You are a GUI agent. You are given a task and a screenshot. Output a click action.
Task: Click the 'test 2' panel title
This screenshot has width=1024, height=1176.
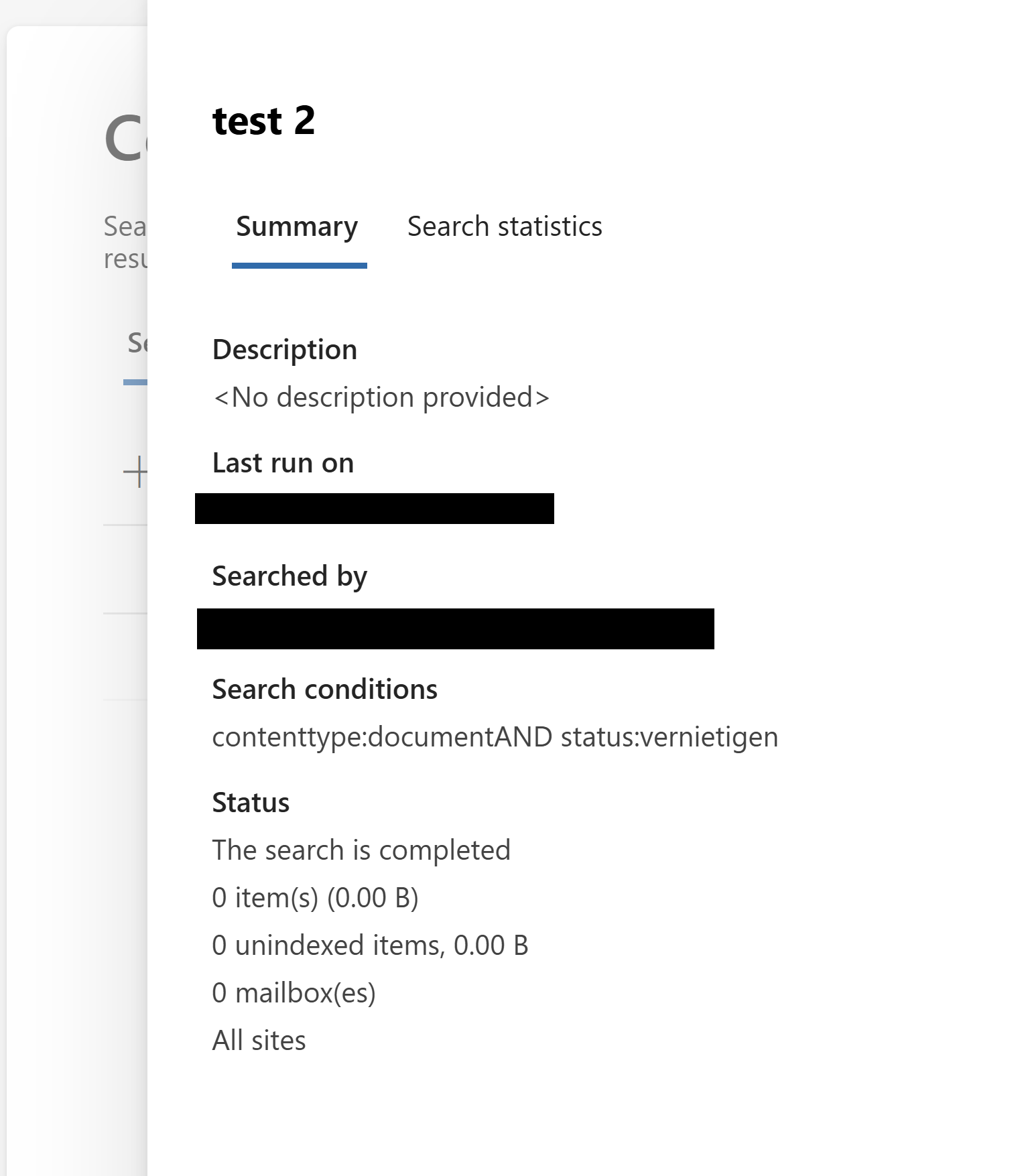[x=263, y=121]
